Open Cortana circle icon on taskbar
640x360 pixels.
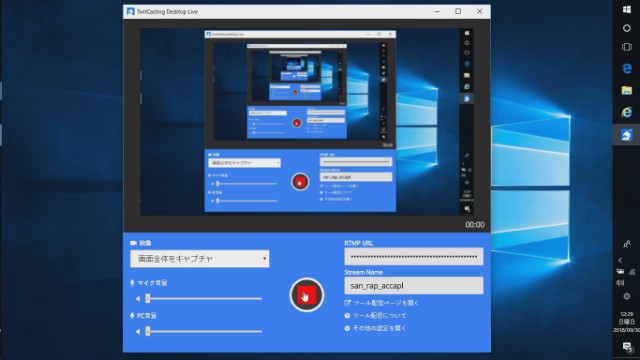(x=627, y=28)
